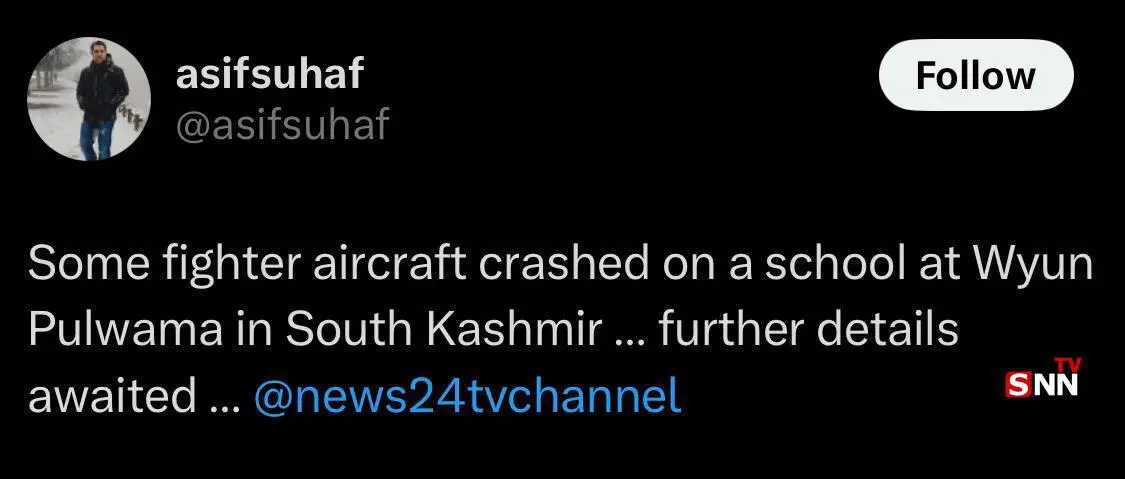The height and width of the screenshot is (479, 1125).
Task: Open the @news24tvchannel mention link
Action: coord(468,396)
